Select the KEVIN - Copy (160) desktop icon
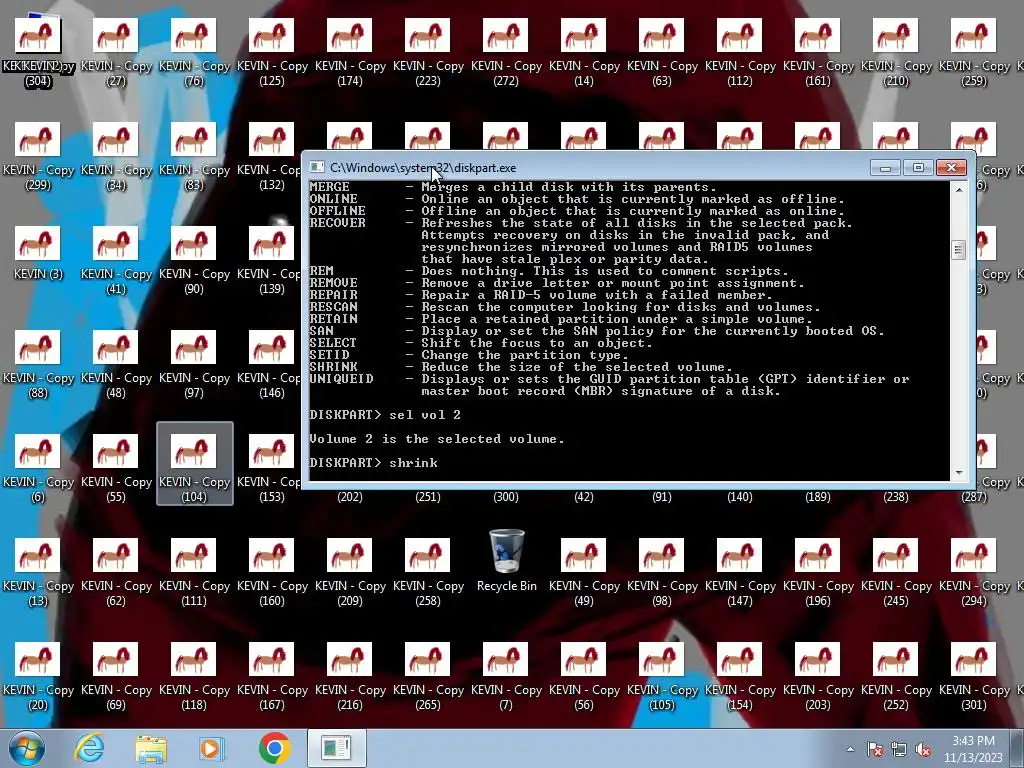 272,571
